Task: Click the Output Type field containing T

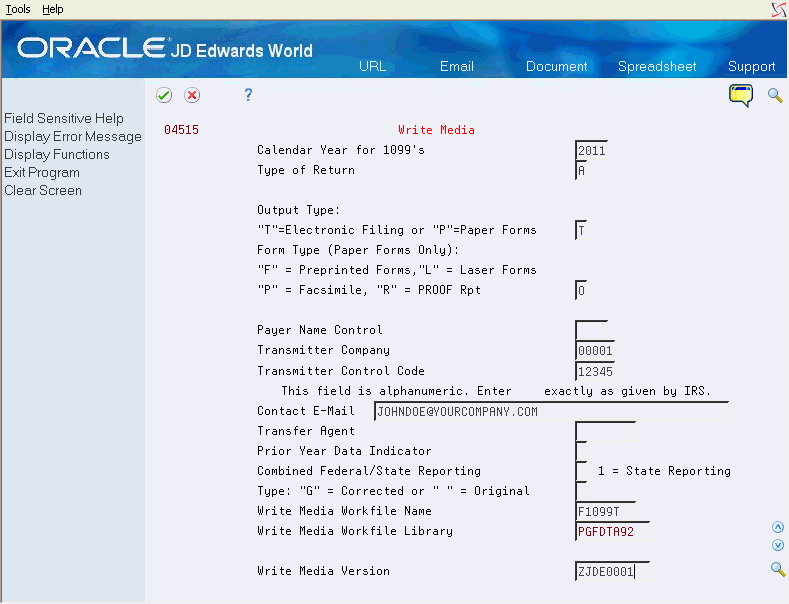Action: 581,231
